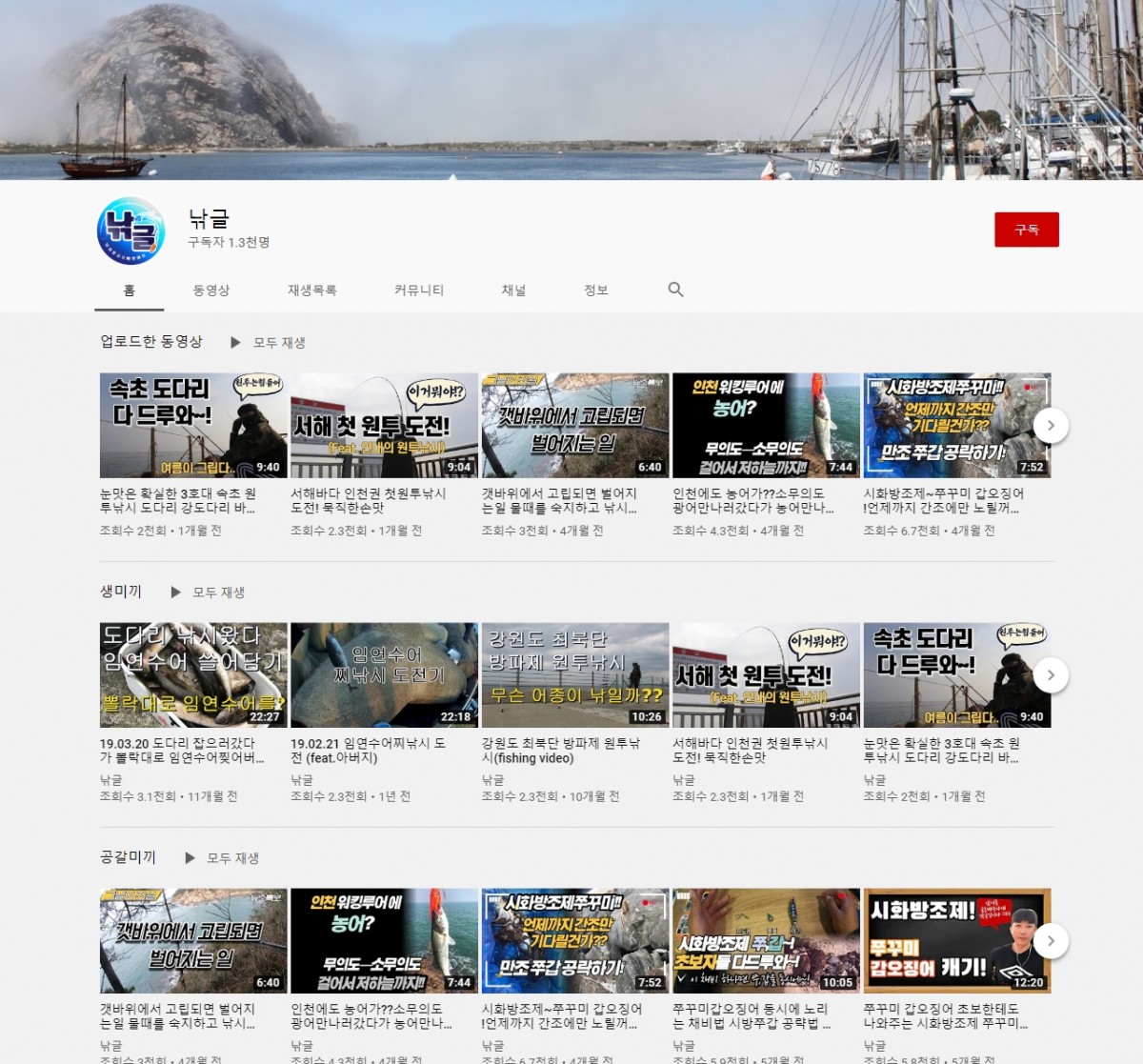Play all videos in 생미끼 section
Screen dimensions: 1143x1064
[208, 592]
